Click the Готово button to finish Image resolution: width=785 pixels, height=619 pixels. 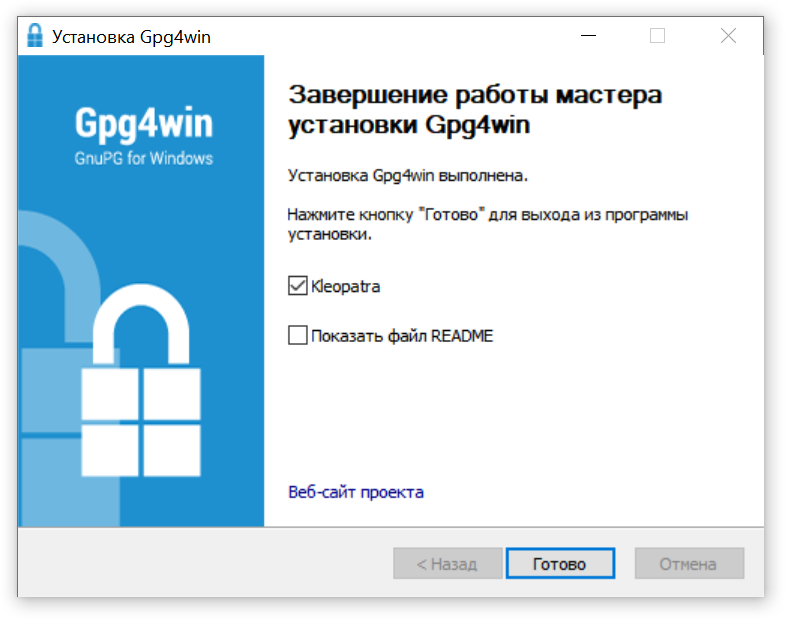(x=560, y=563)
